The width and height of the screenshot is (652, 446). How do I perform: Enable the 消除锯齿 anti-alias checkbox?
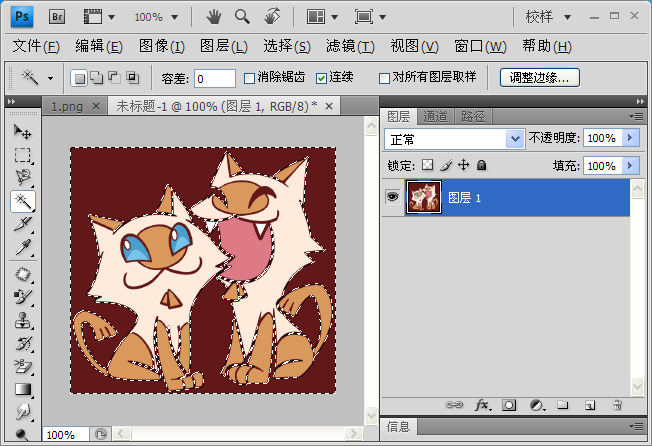point(249,78)
